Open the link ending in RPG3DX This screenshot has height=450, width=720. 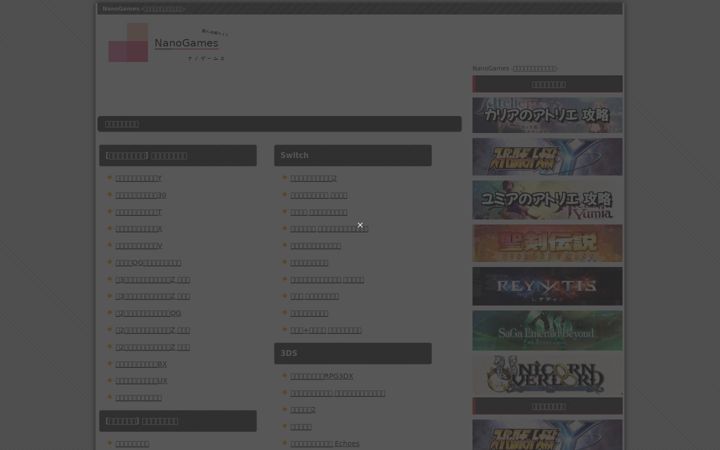321,376
